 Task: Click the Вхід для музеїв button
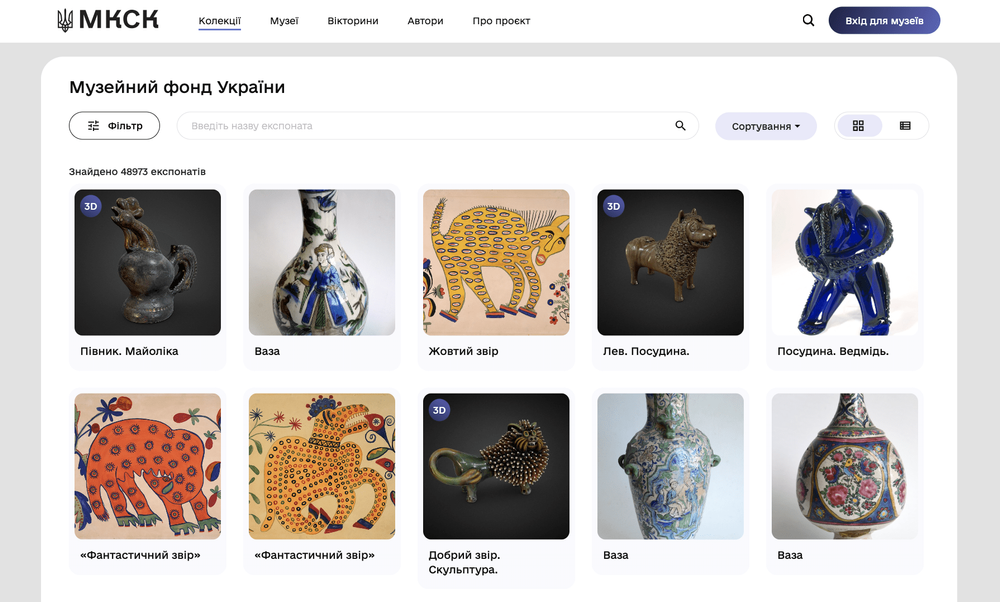884,20
